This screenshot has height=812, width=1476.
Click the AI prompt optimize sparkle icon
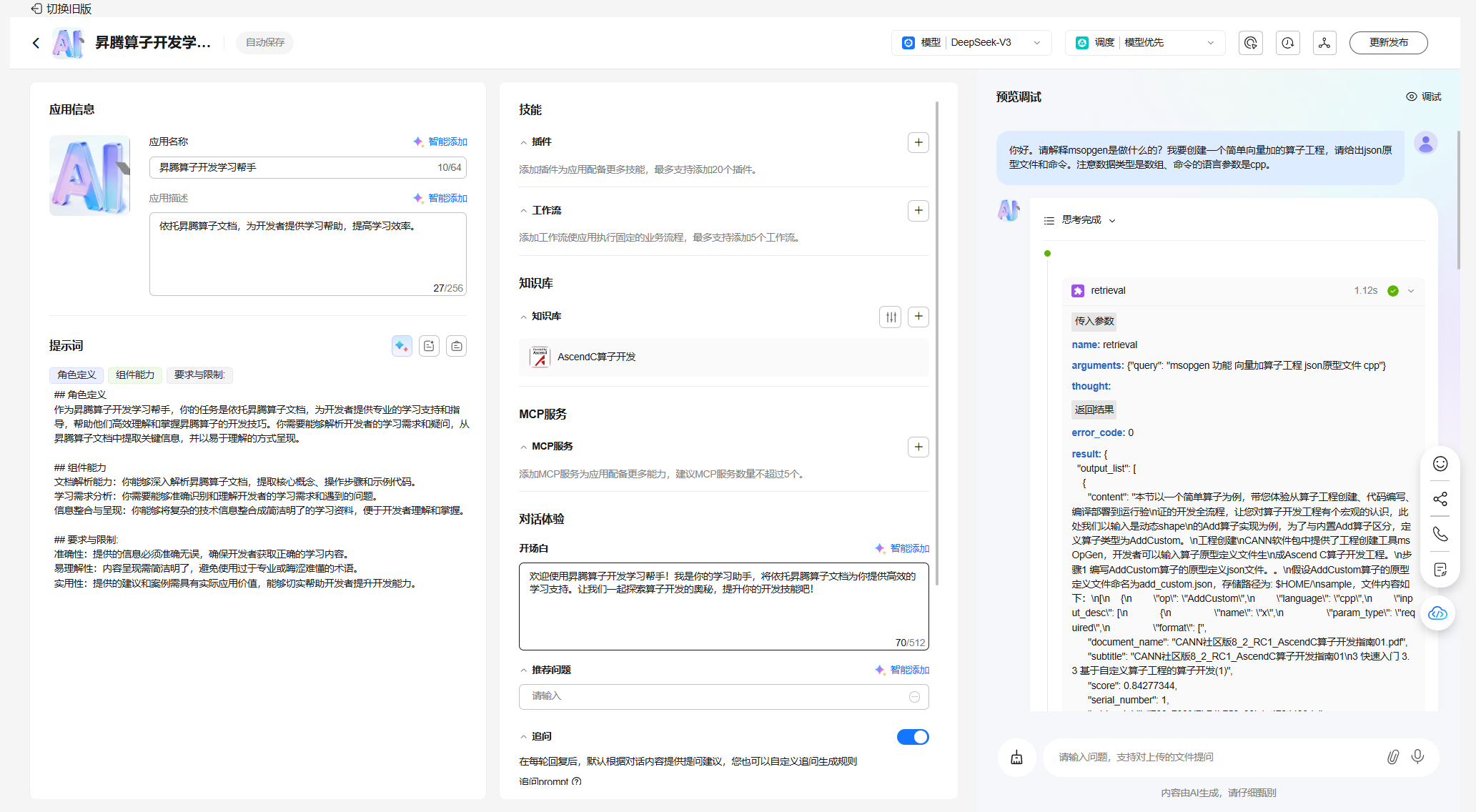pos(402,346)
